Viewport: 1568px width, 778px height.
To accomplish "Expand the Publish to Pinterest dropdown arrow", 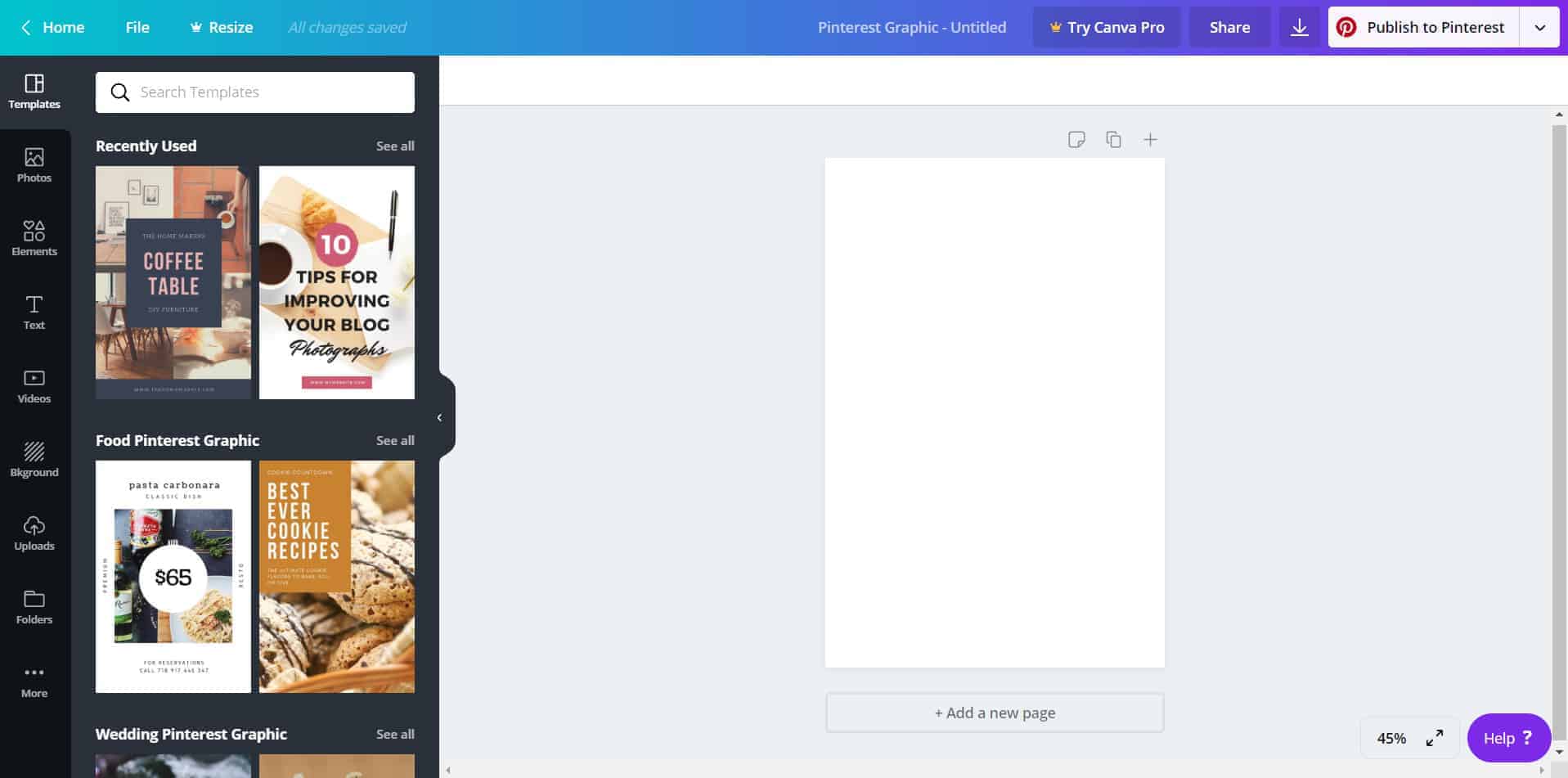I will pyautogui.click(x=1539, y=27).
